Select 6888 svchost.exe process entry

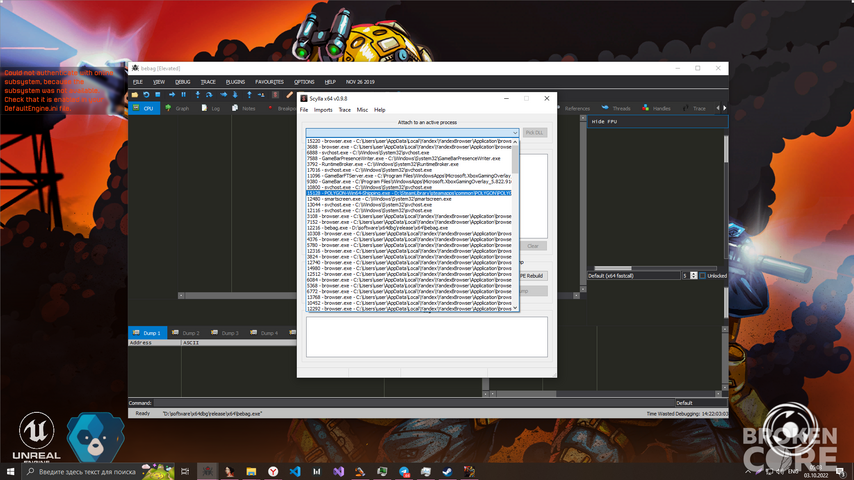(x=408, y=153)
